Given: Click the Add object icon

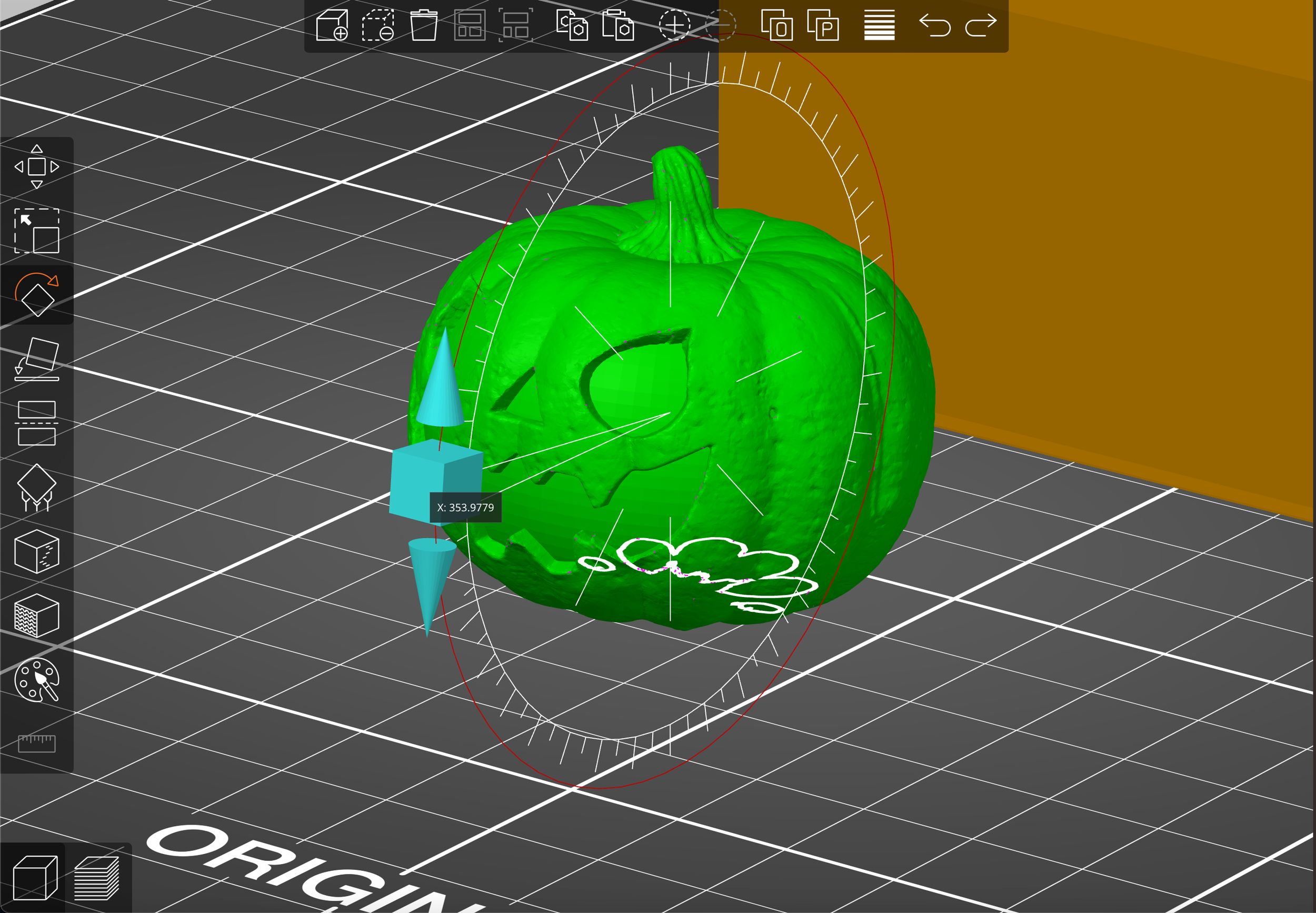Looking at the screenshot, I should pyautogui.click(x=332, y=25).
